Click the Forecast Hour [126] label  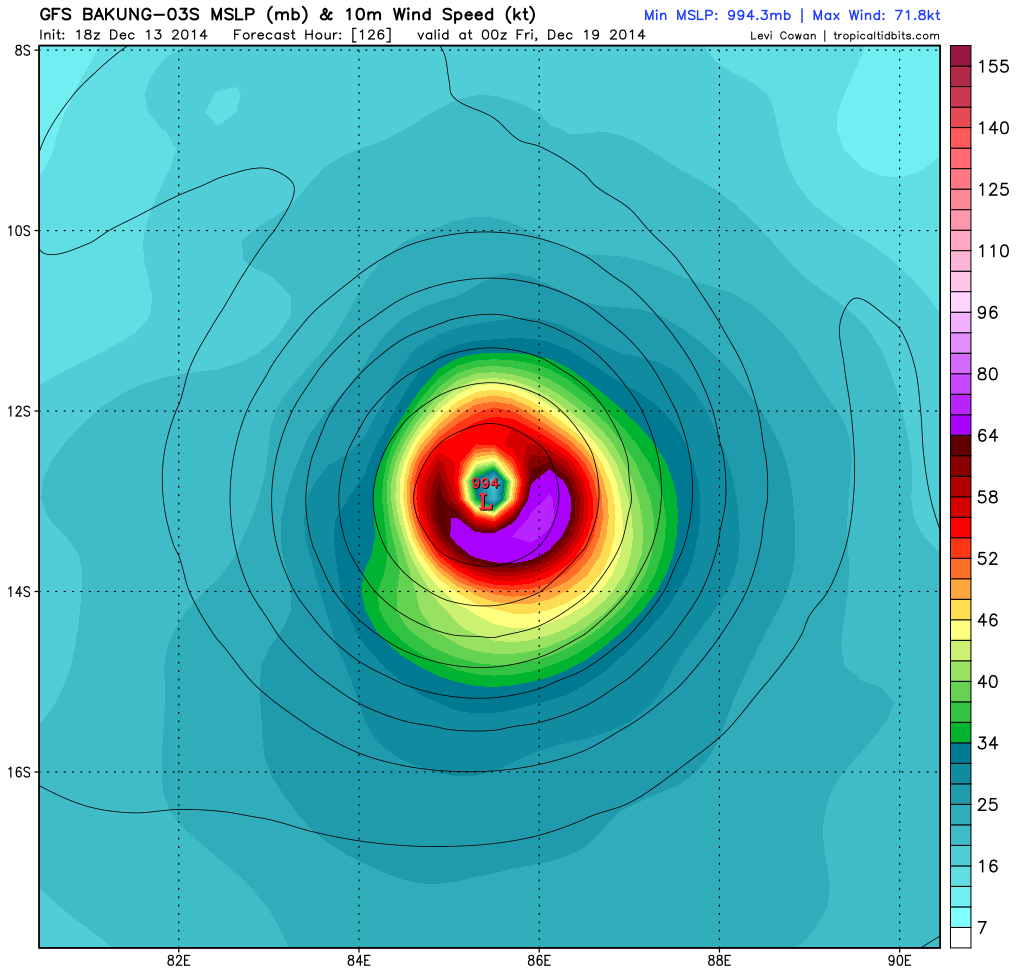(312, 35)
